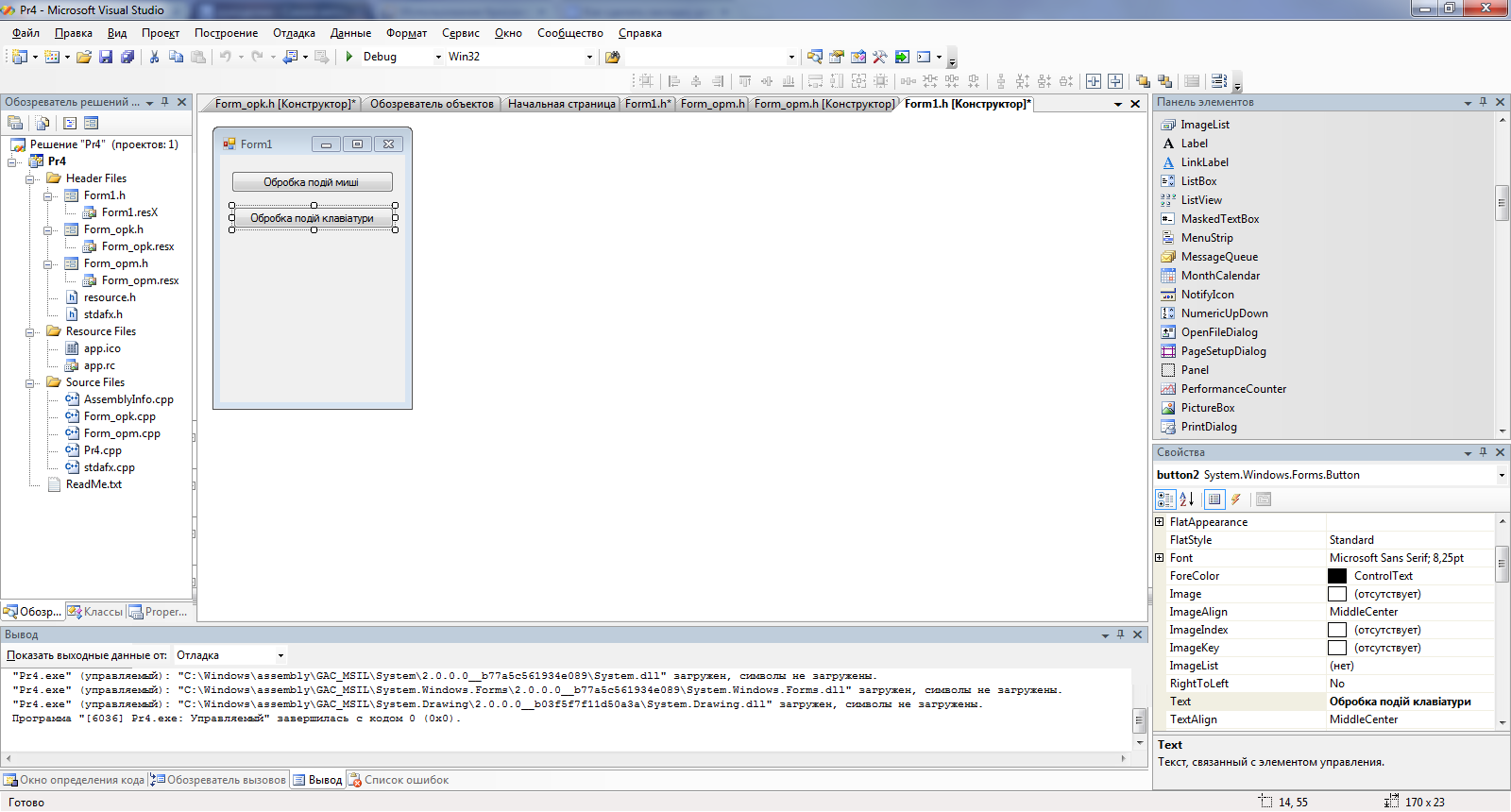1511x812 pixels.
Task: Collapse the Resource Files folder node
Action: point(31,331)
